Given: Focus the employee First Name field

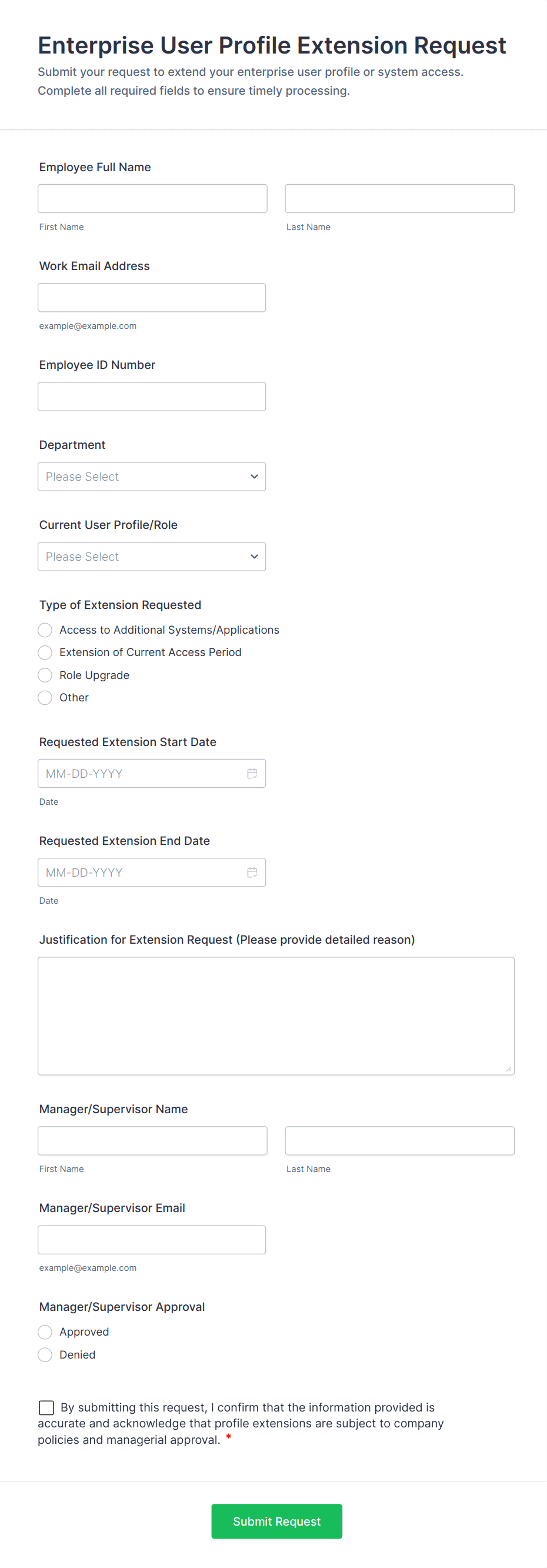Looking at the screenshot, I should pos(152,198).
